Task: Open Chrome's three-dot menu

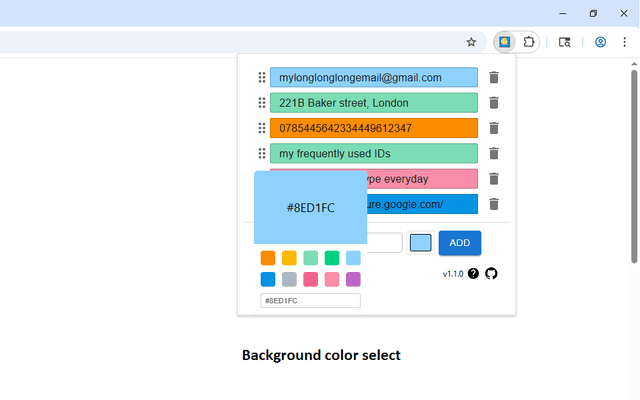Action: pos(625,43)
